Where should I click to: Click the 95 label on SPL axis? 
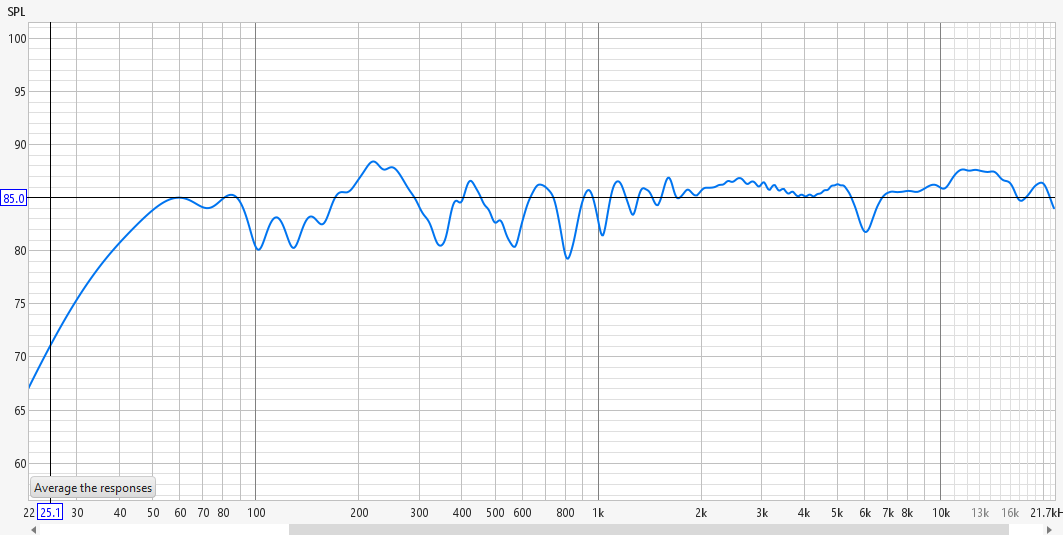tap(20, 92)
